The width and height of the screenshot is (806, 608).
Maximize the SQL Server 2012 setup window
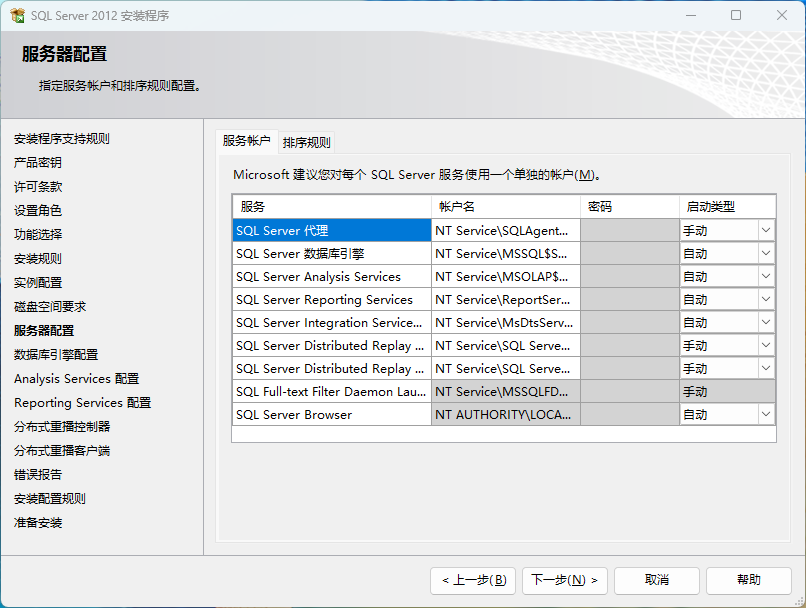pos(736,15)
